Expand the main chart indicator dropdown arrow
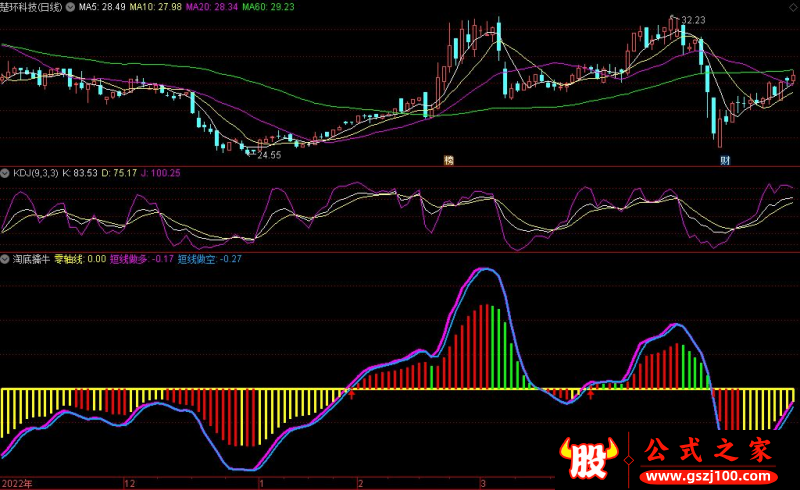Image resolution: width=800 pixels, height=490 pixels. (x=6, y=7)
